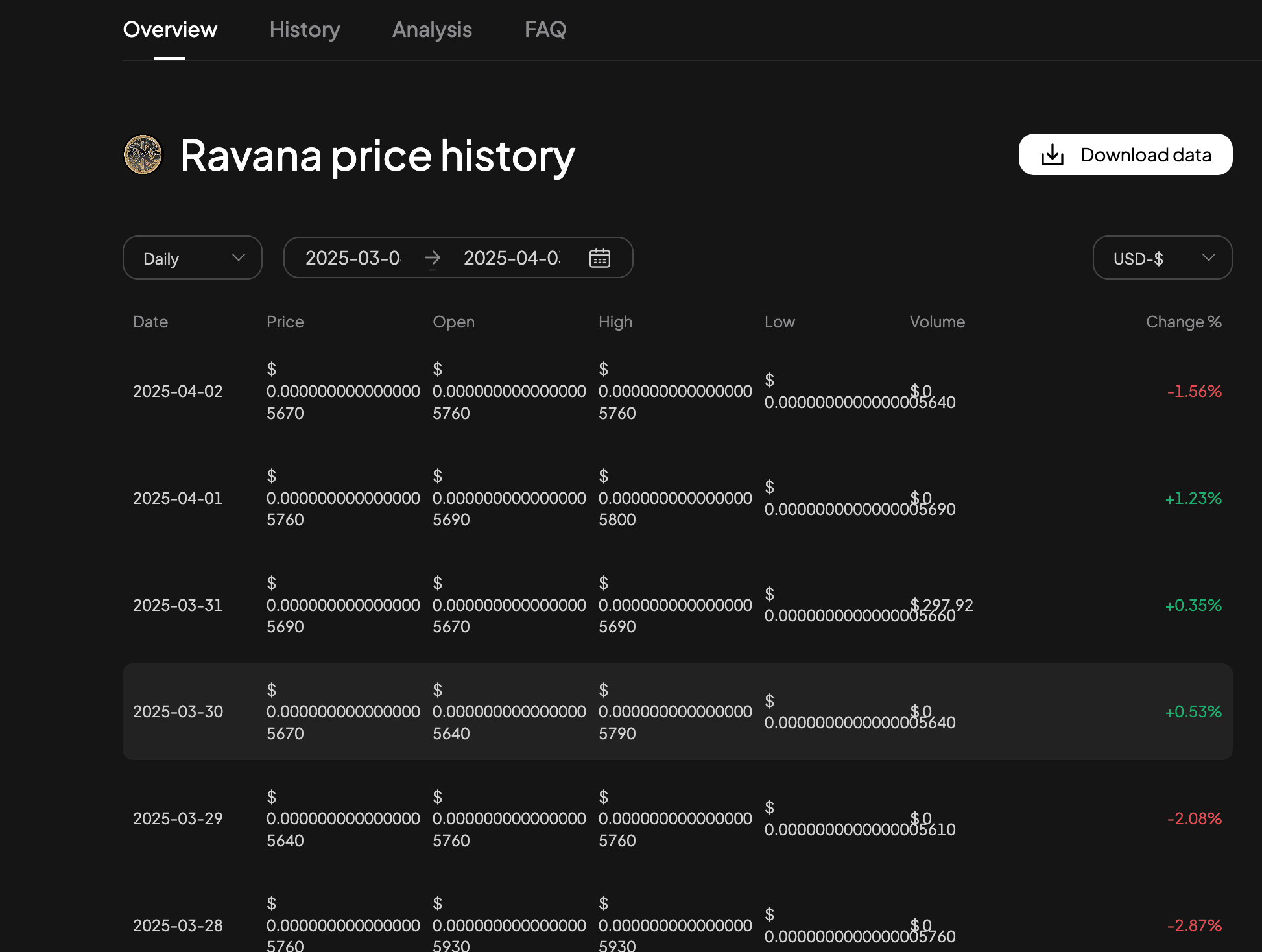Viewport: 1262px width, 952px height.
Task: Switch to the History tab
Action: tap(304, 29)
